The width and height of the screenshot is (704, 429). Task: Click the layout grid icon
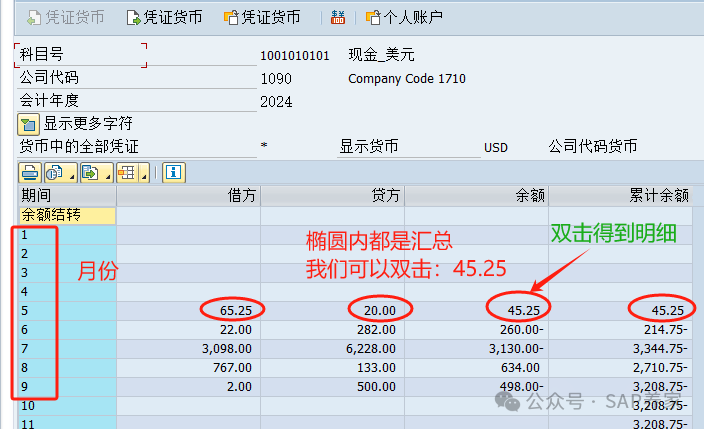(x=127, y=172)
